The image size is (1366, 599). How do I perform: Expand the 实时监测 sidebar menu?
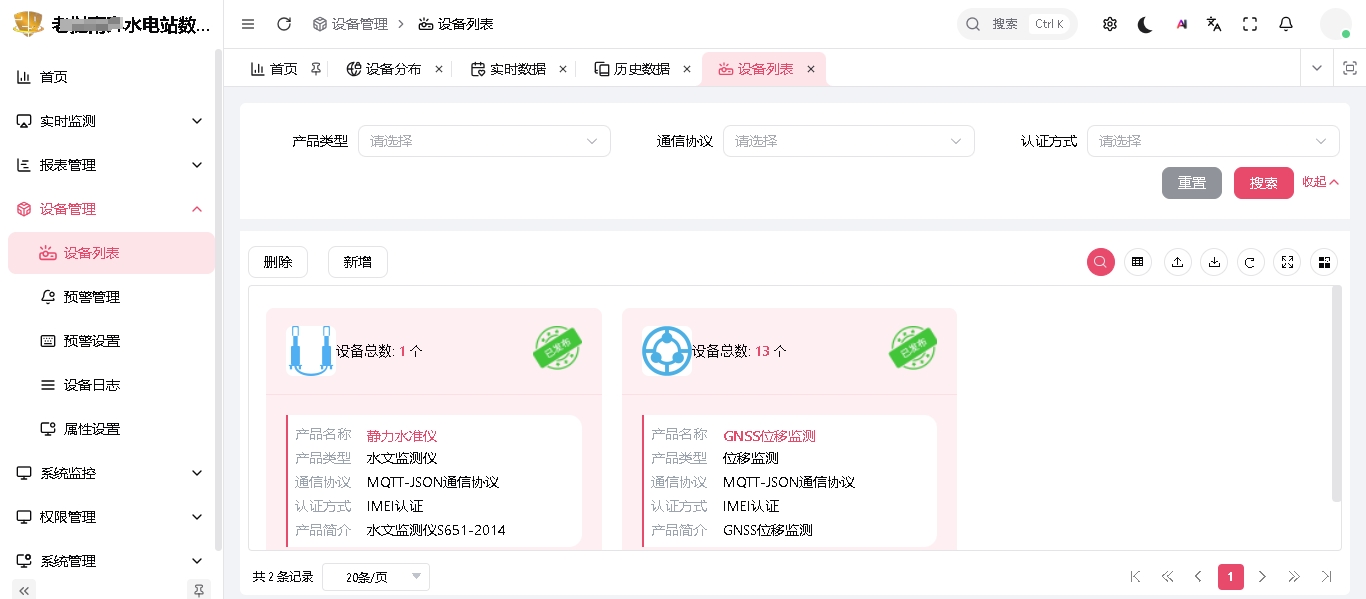tap(110, 121)
